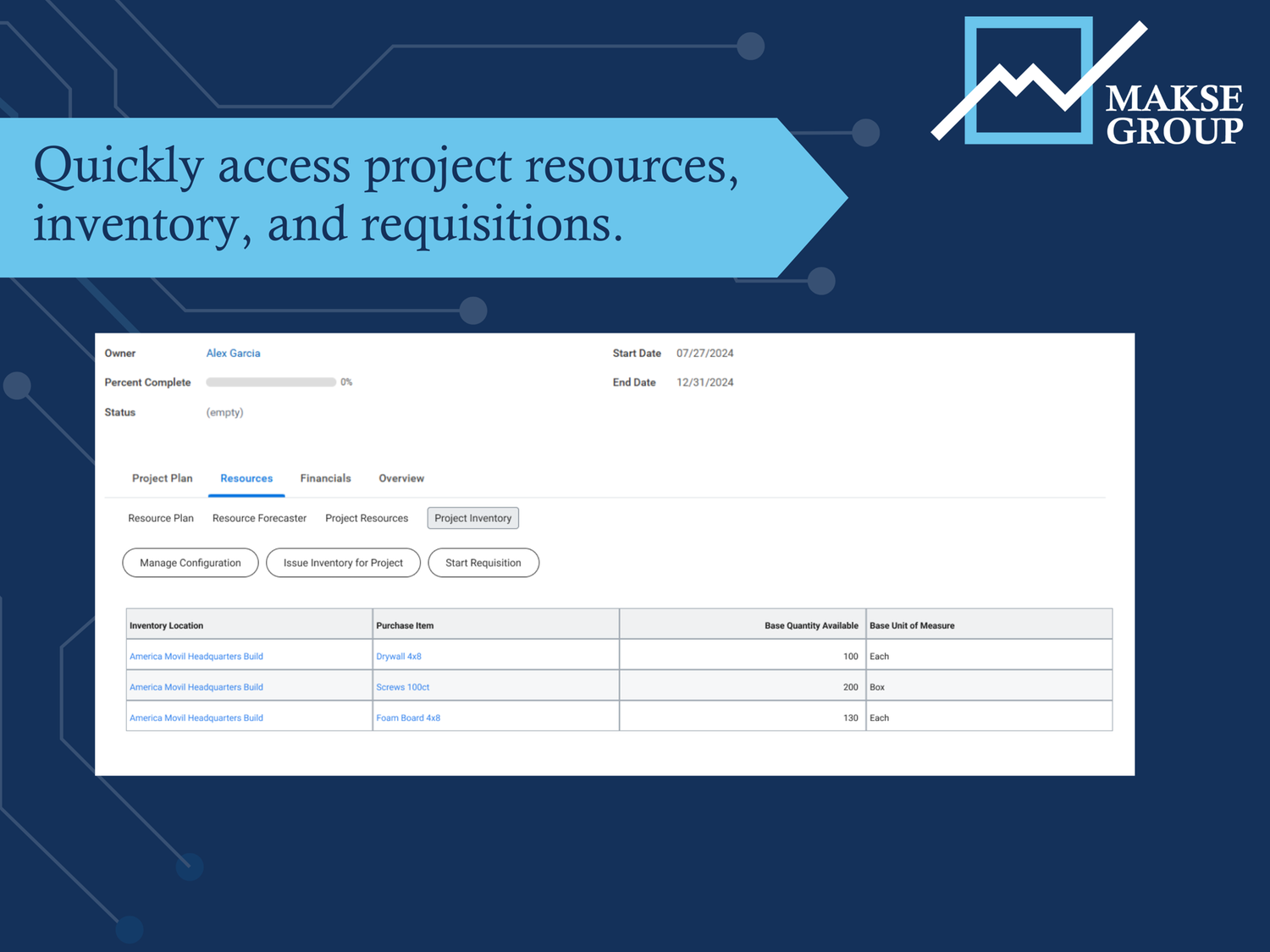The width and height of the screenshot is (1270, 952).
Task: Open the Alex Garcia owner profile link
Action: (x=233, y=353)
